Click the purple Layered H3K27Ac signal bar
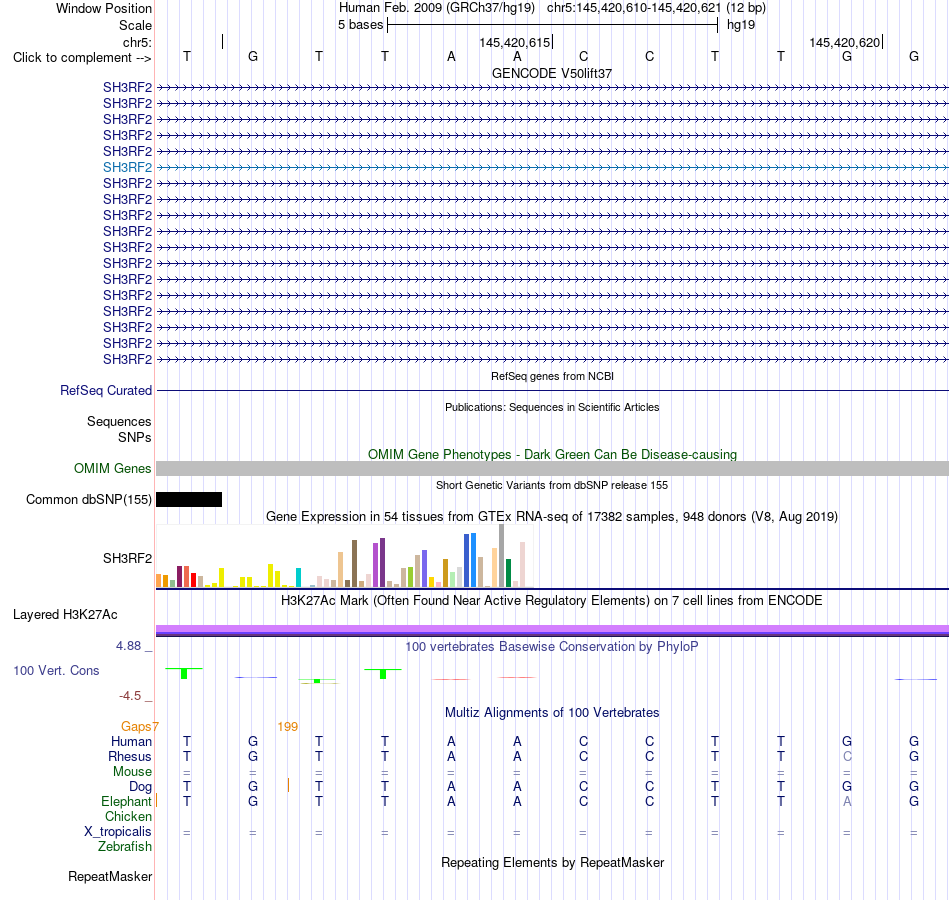This screenshot has height=900, width=950. point(552,630)
